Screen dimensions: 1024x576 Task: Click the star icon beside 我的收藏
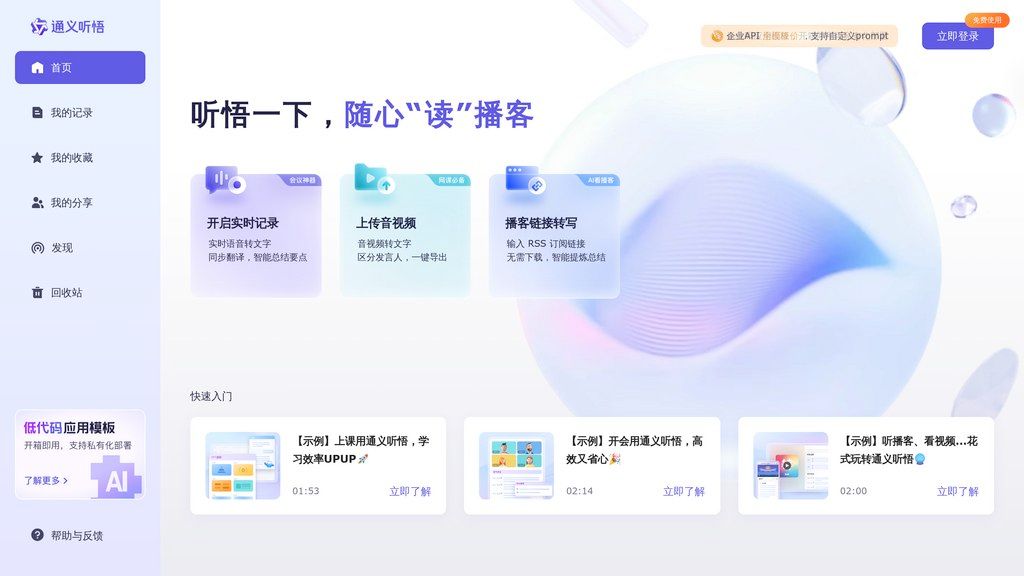[37, 157]
